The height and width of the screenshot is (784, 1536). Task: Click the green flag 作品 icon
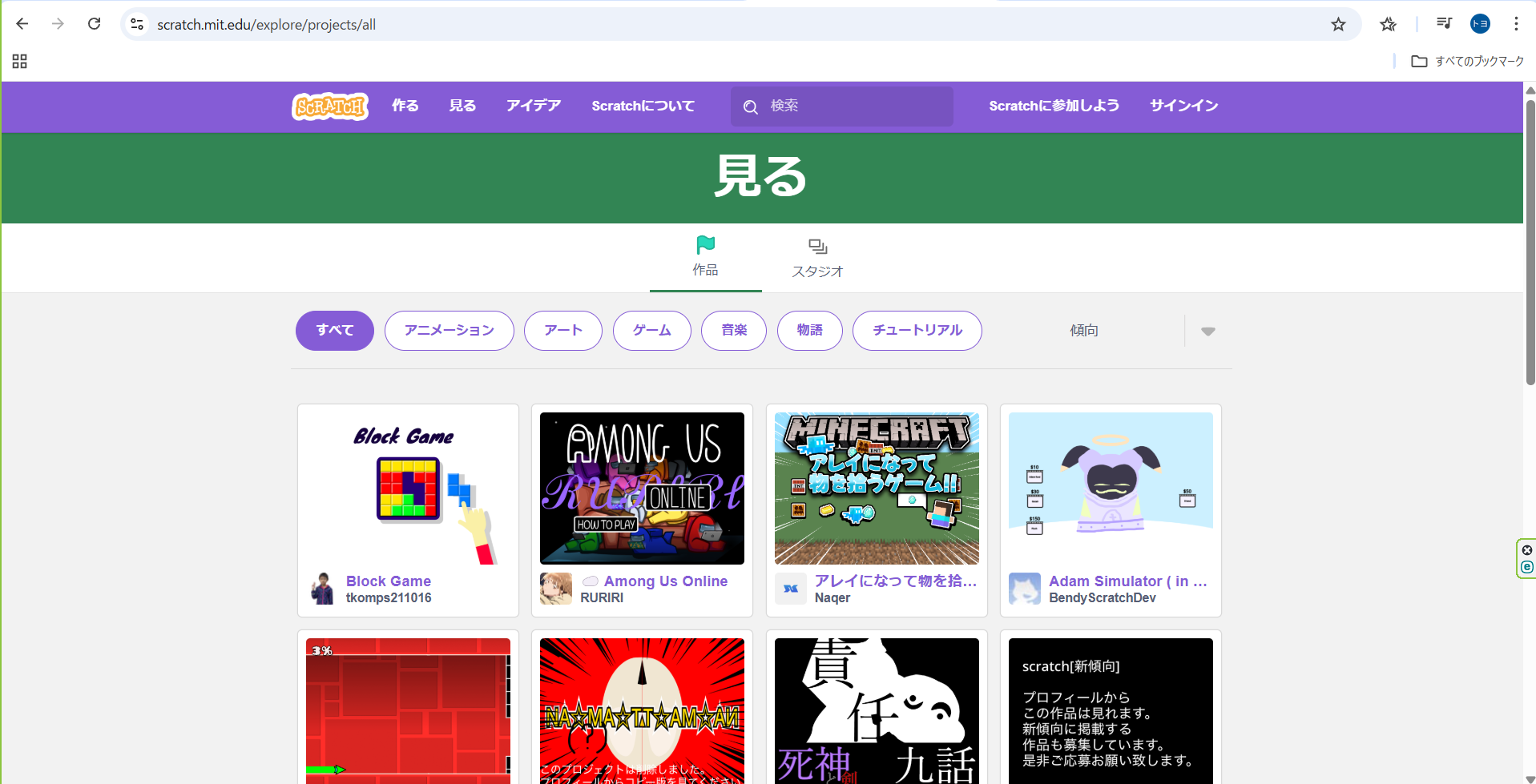coord(705,244)
